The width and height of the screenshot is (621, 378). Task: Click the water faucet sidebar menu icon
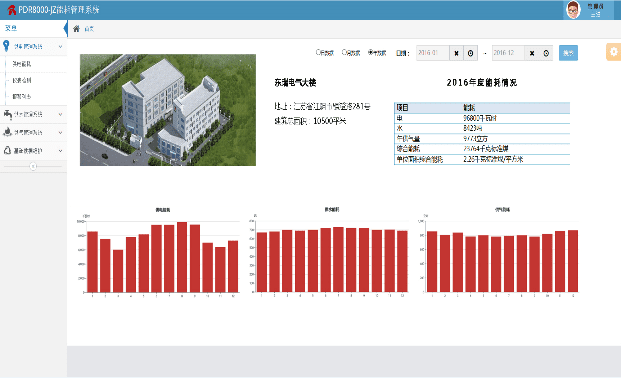[7, 115]
